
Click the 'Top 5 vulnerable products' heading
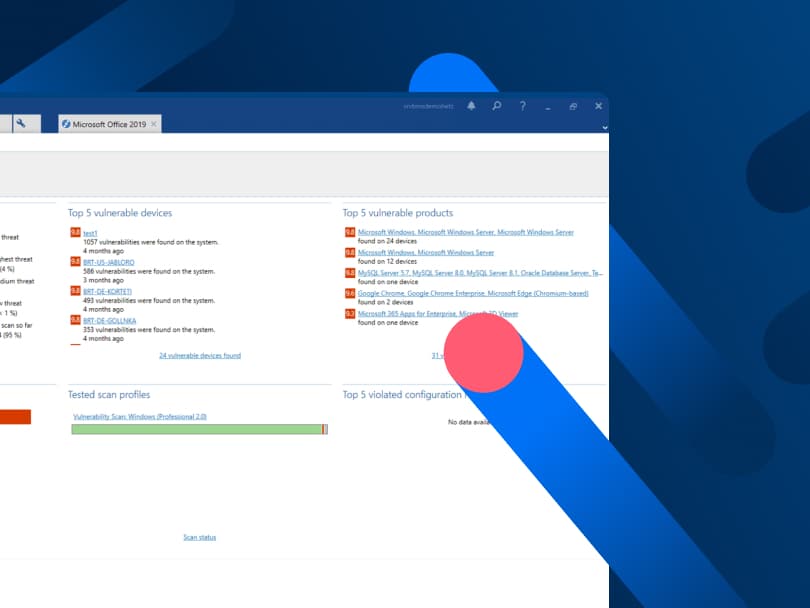pos(398,213)
